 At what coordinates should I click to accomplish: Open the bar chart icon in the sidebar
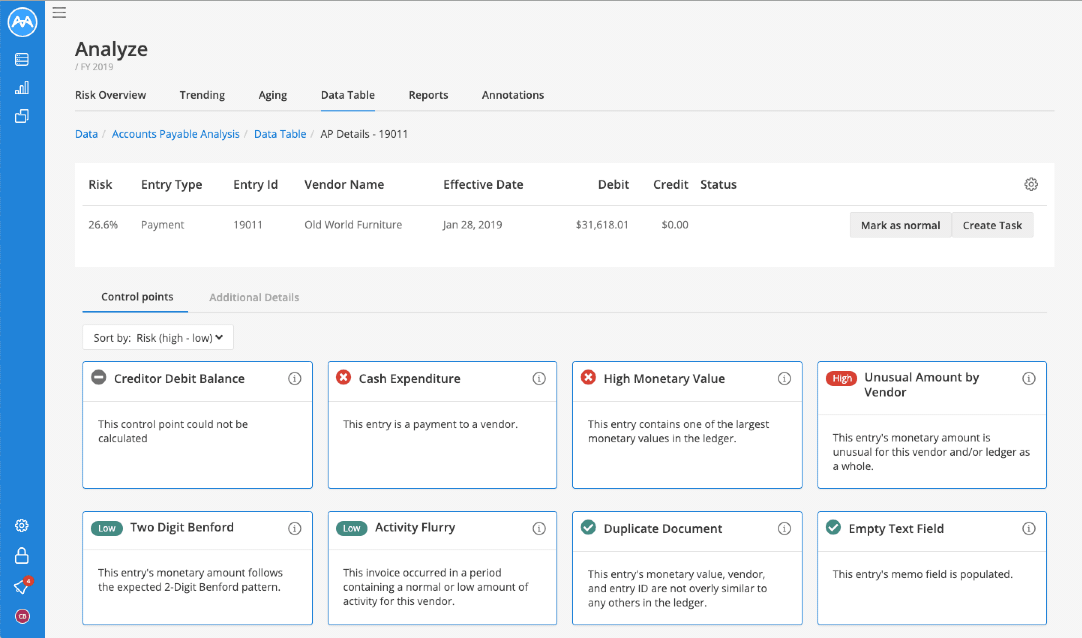click(22, 88)
